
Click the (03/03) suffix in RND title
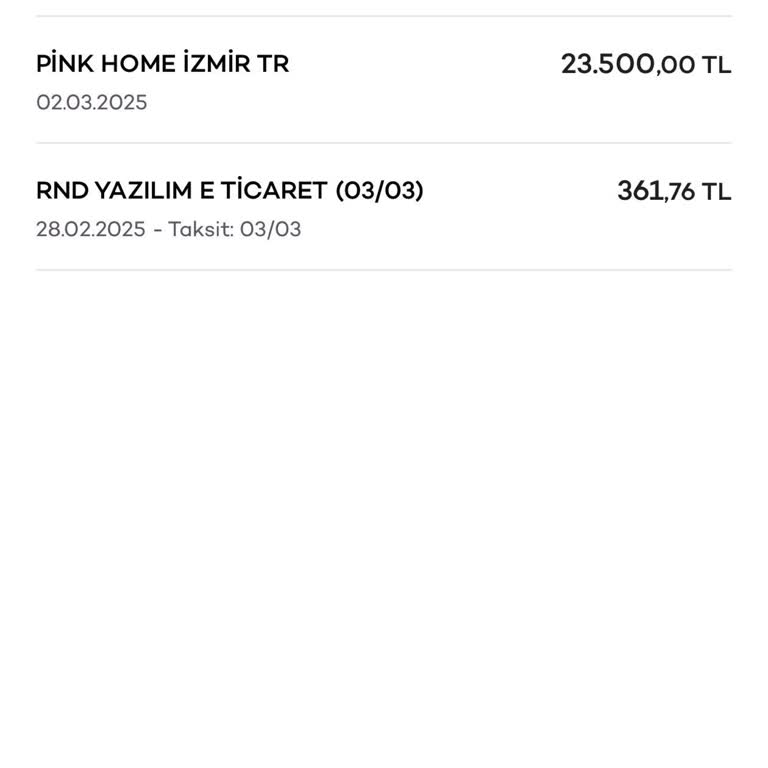[x=380, y=191]
